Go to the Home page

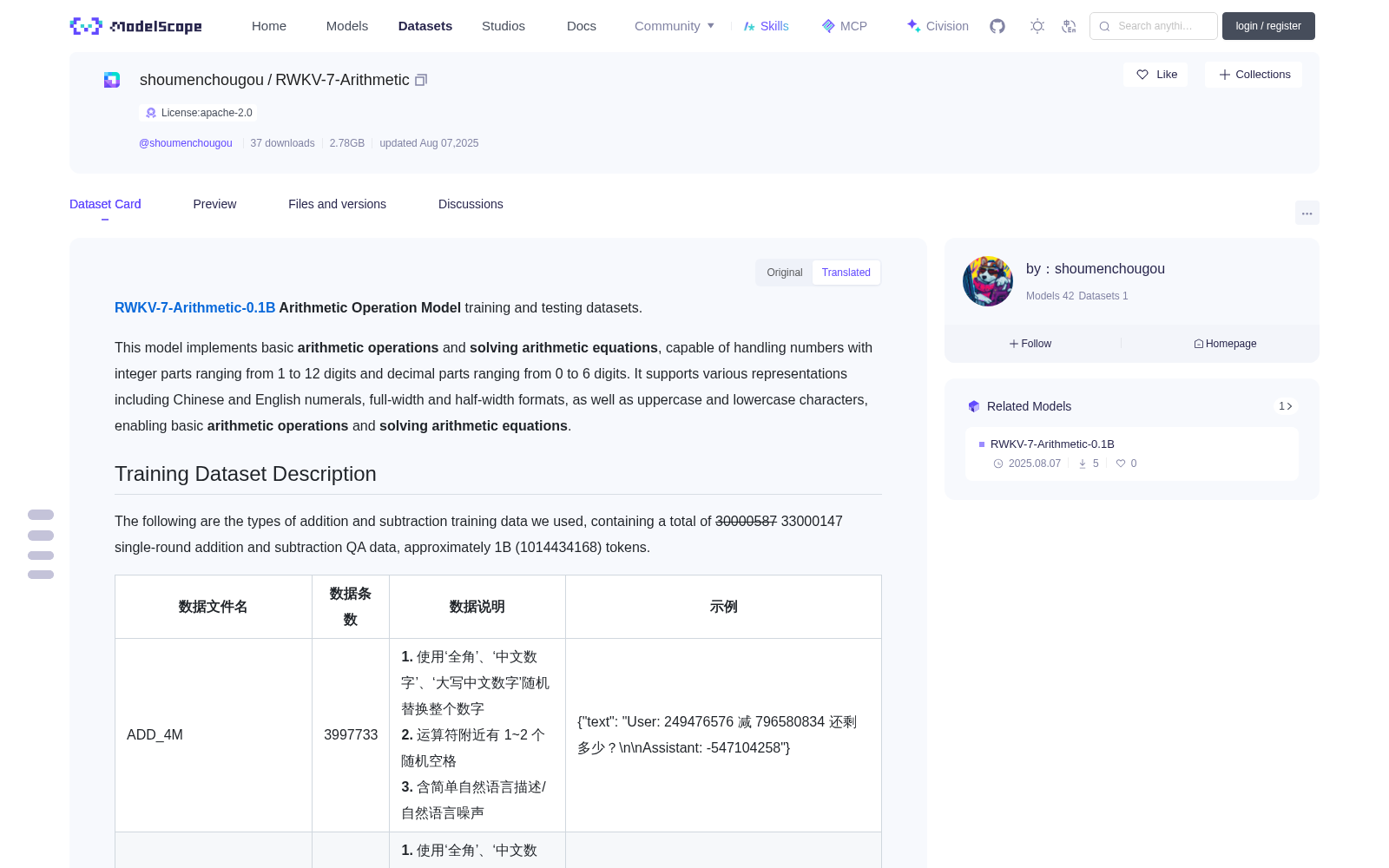click(x=269, y=26)
